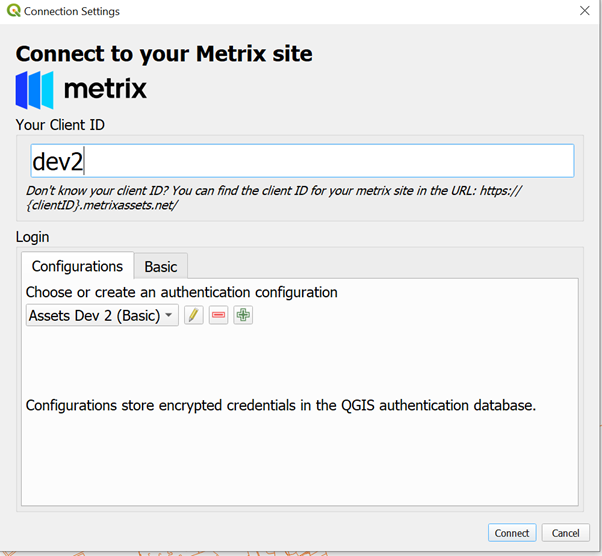The image size is (602, 556).
Task: Click the Connect button
Action: pos(512,533)
